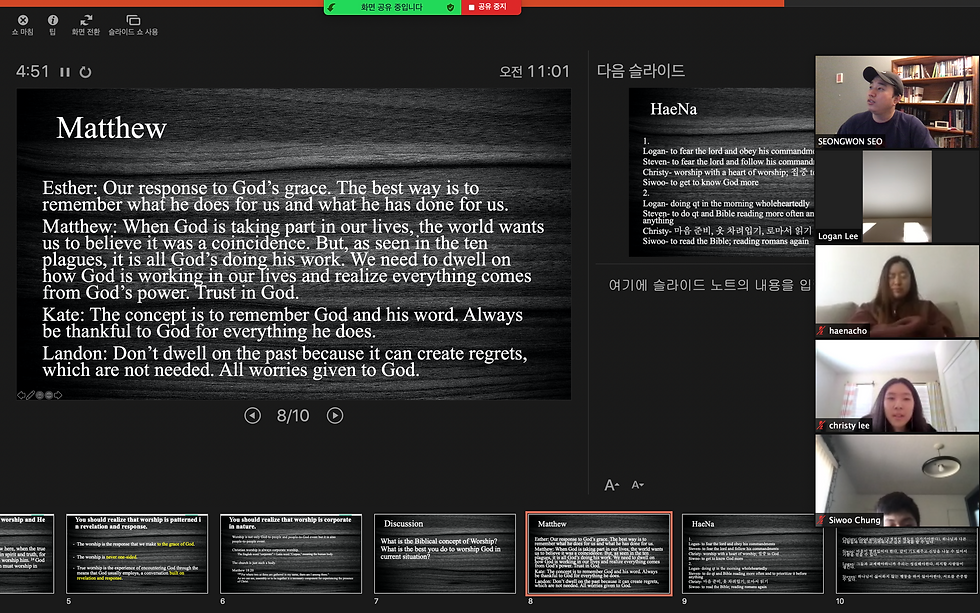Click haenacho's video tile
Screen dimensions: 980x613
(897, 292)
